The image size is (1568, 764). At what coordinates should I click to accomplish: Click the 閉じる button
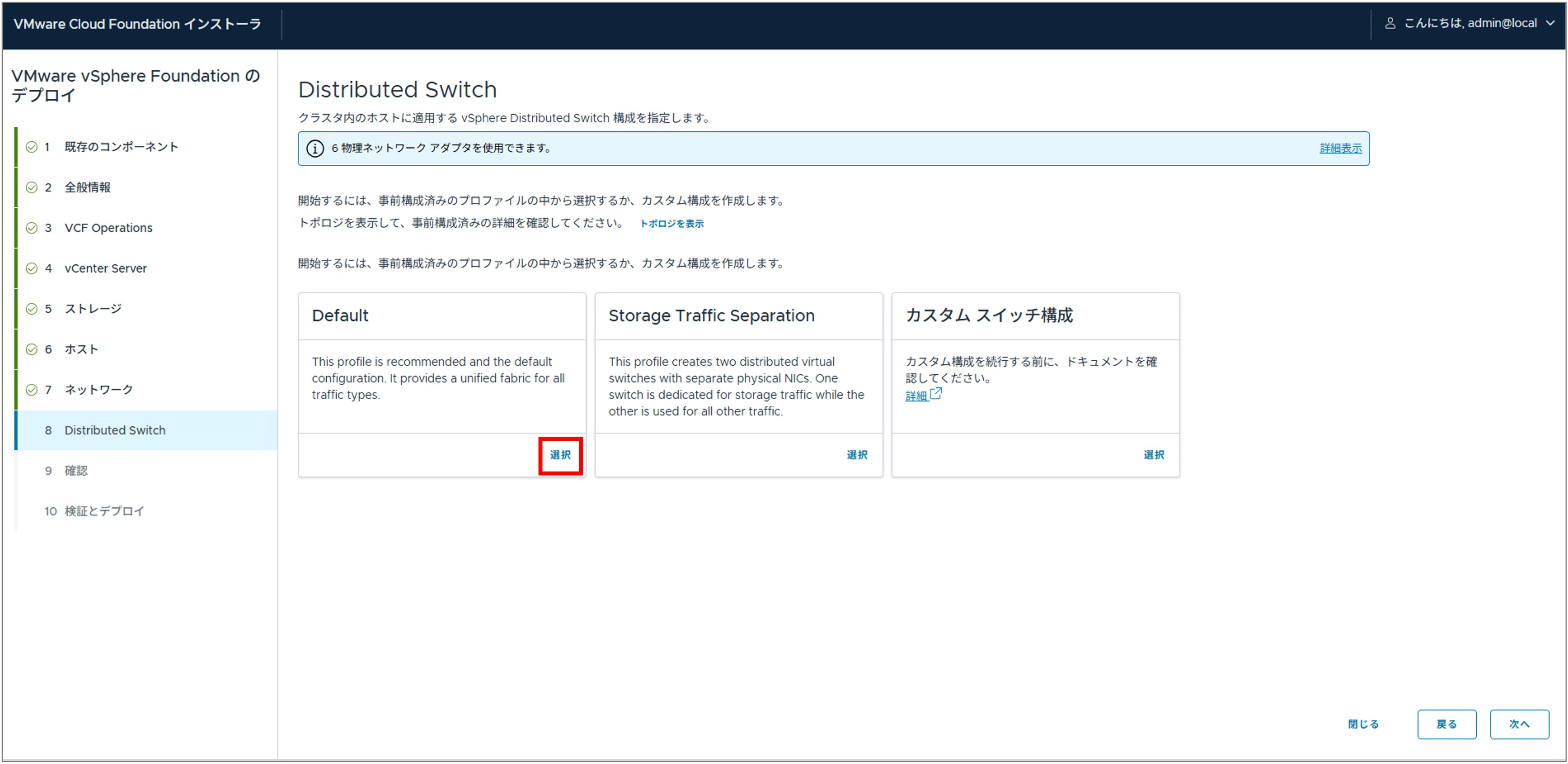tap(1364, 724)
